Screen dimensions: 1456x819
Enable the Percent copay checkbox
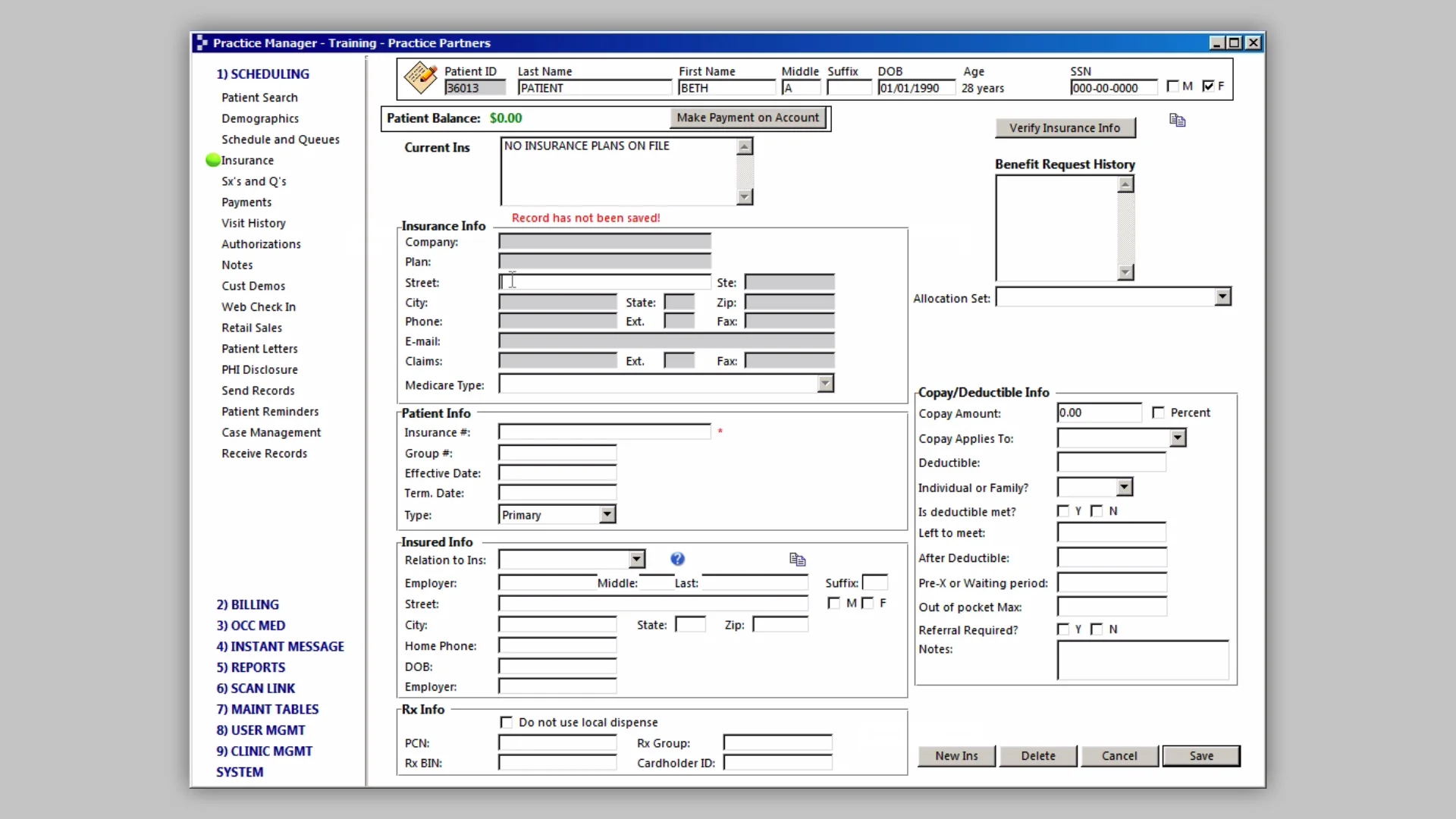tap(1158, 413)
